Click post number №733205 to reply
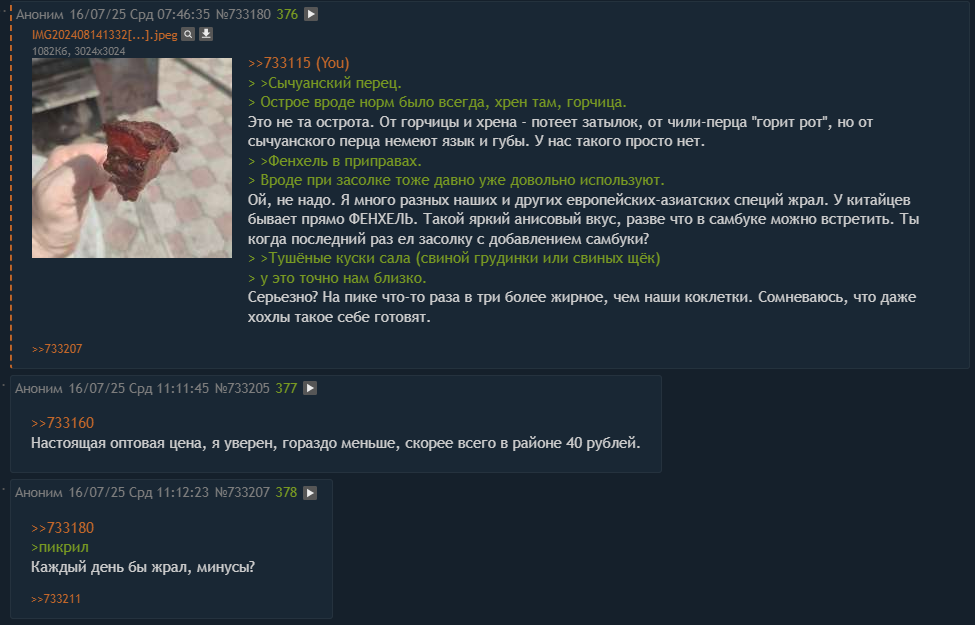 tap(242, 388)
